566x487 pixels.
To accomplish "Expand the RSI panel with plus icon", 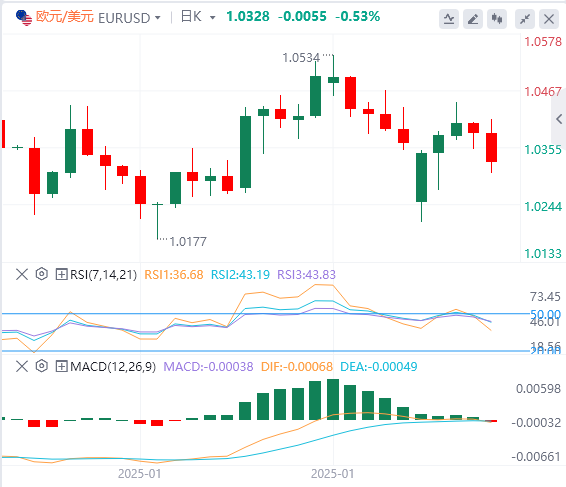I will [x=61, y=274].
